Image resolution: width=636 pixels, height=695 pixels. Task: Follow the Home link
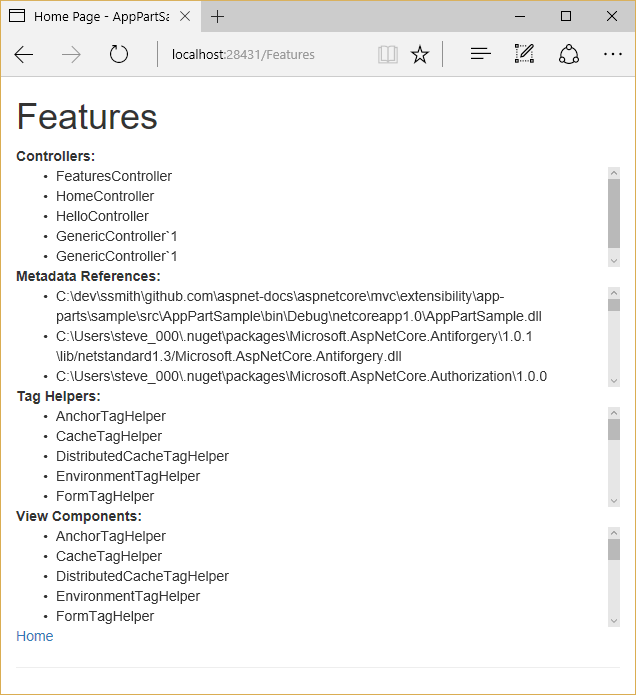tap(35, 636)
